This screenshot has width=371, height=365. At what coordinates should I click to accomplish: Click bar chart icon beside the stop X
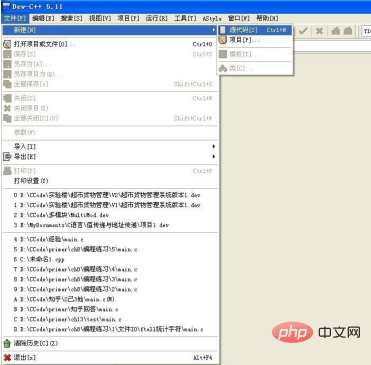[336, 31]
